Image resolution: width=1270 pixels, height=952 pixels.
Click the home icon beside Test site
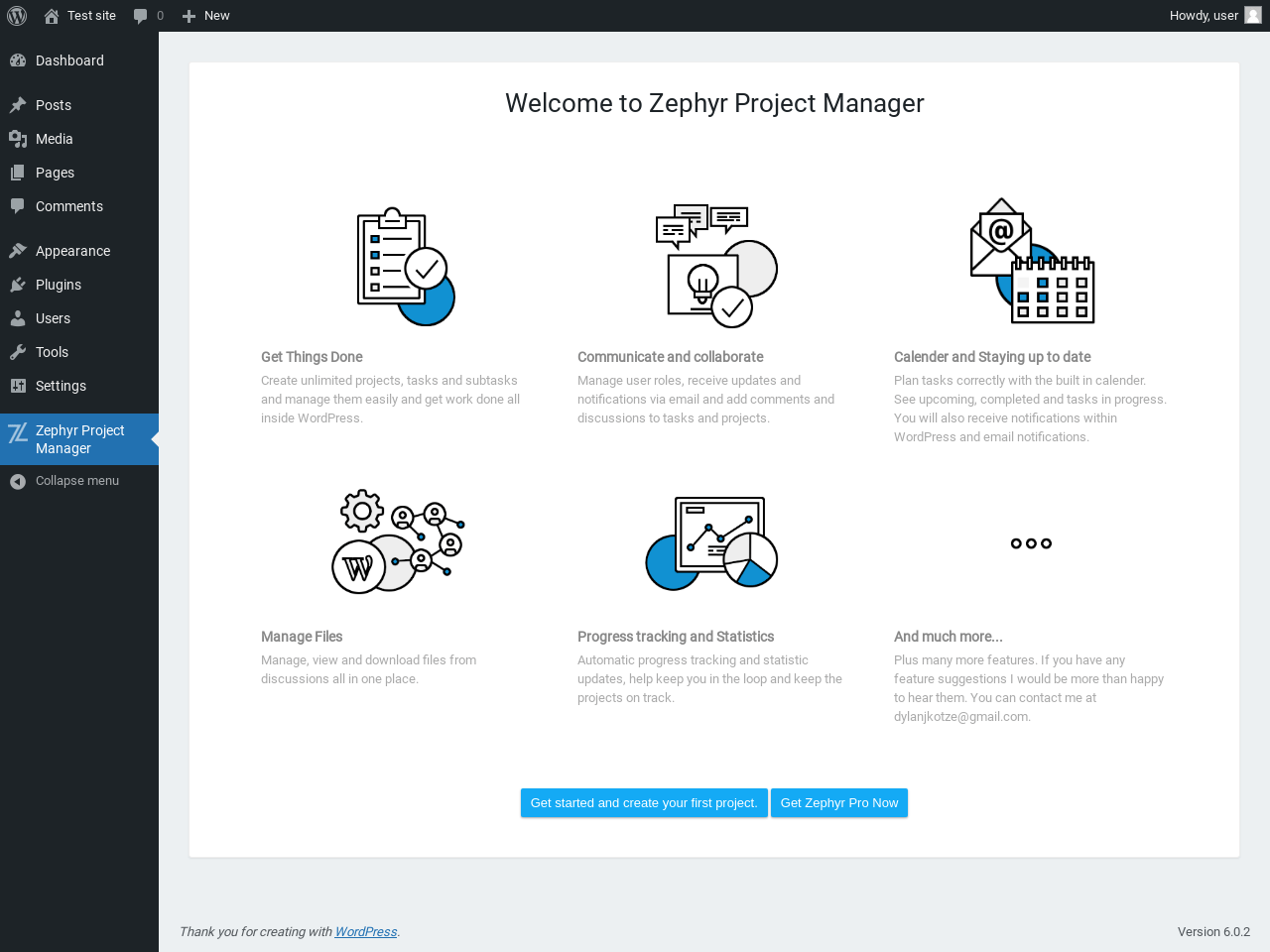(52, 16)
